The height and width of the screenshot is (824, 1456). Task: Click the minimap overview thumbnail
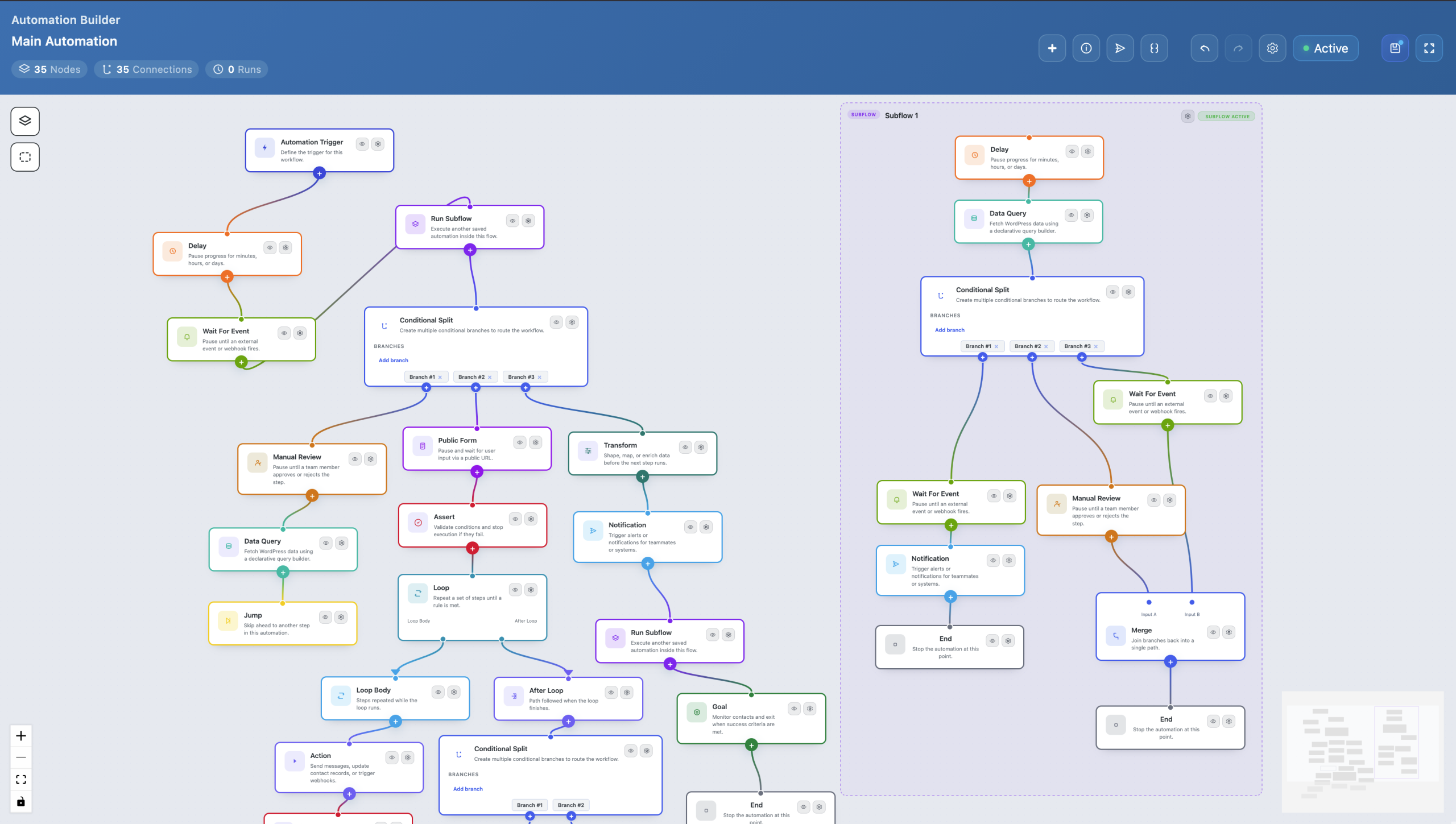pos(1362,751)
